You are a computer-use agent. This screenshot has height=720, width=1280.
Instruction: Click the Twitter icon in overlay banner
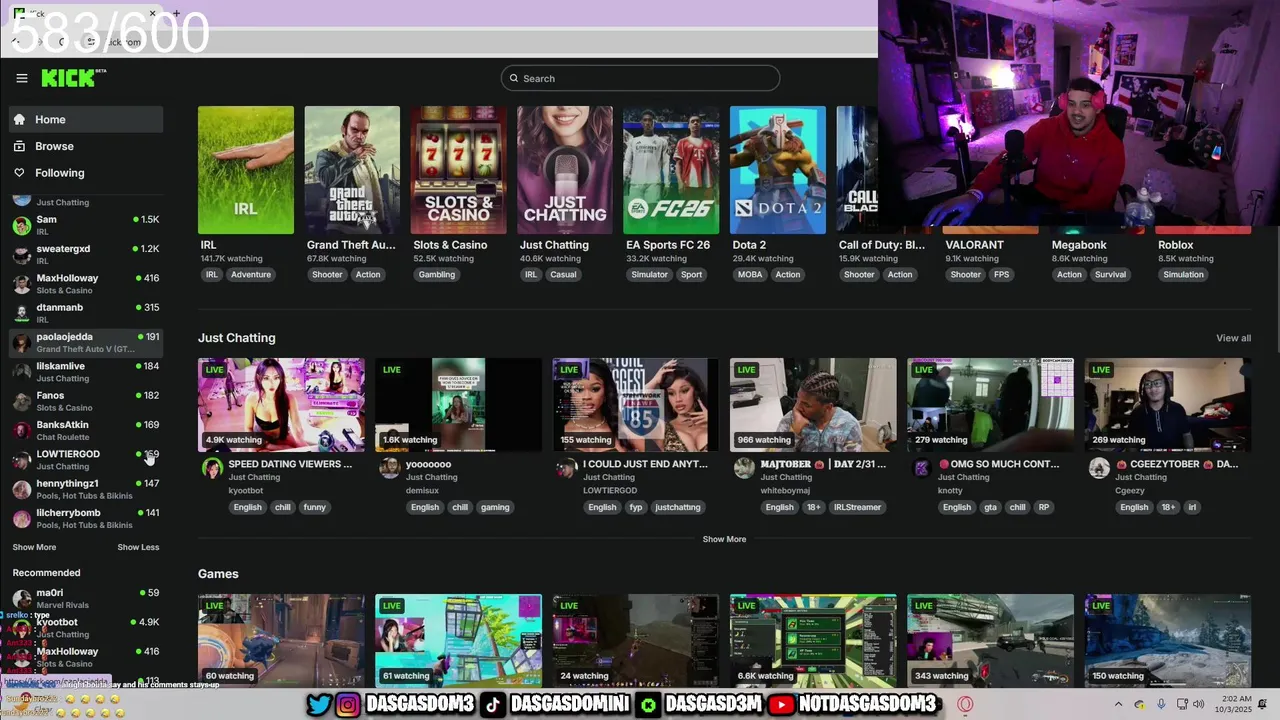point(319,704)
